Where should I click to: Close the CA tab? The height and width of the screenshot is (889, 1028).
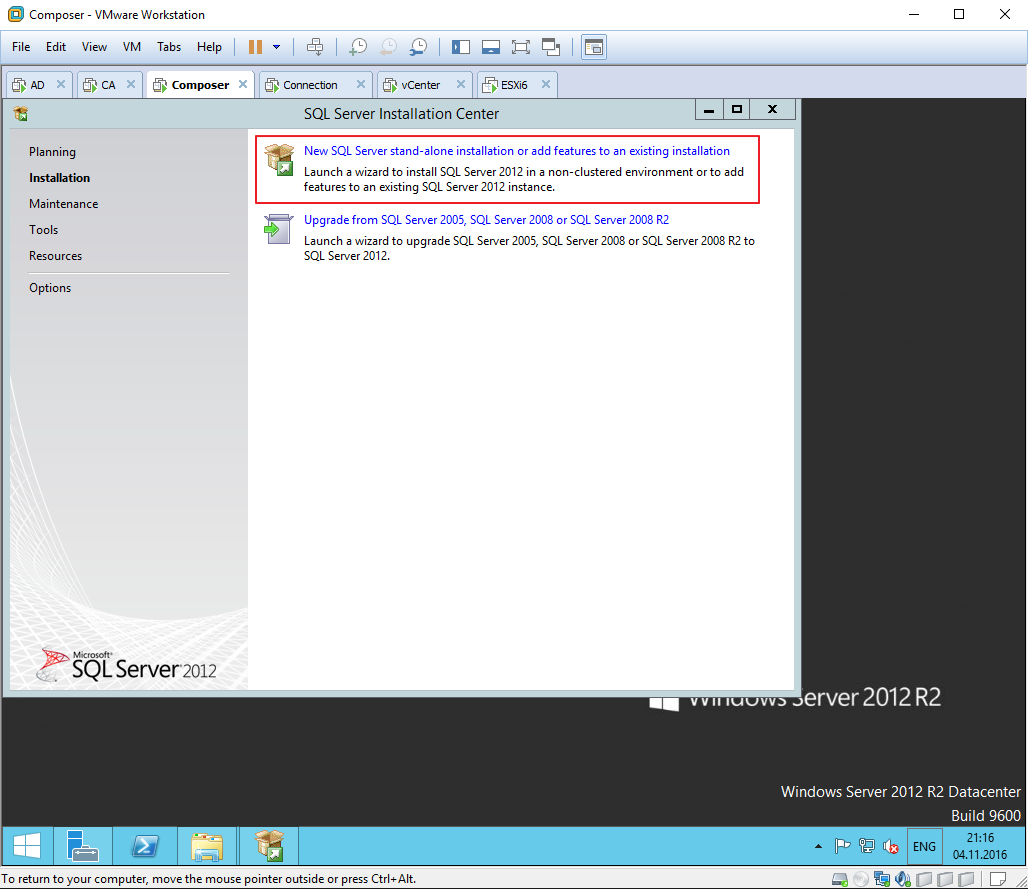131,84
